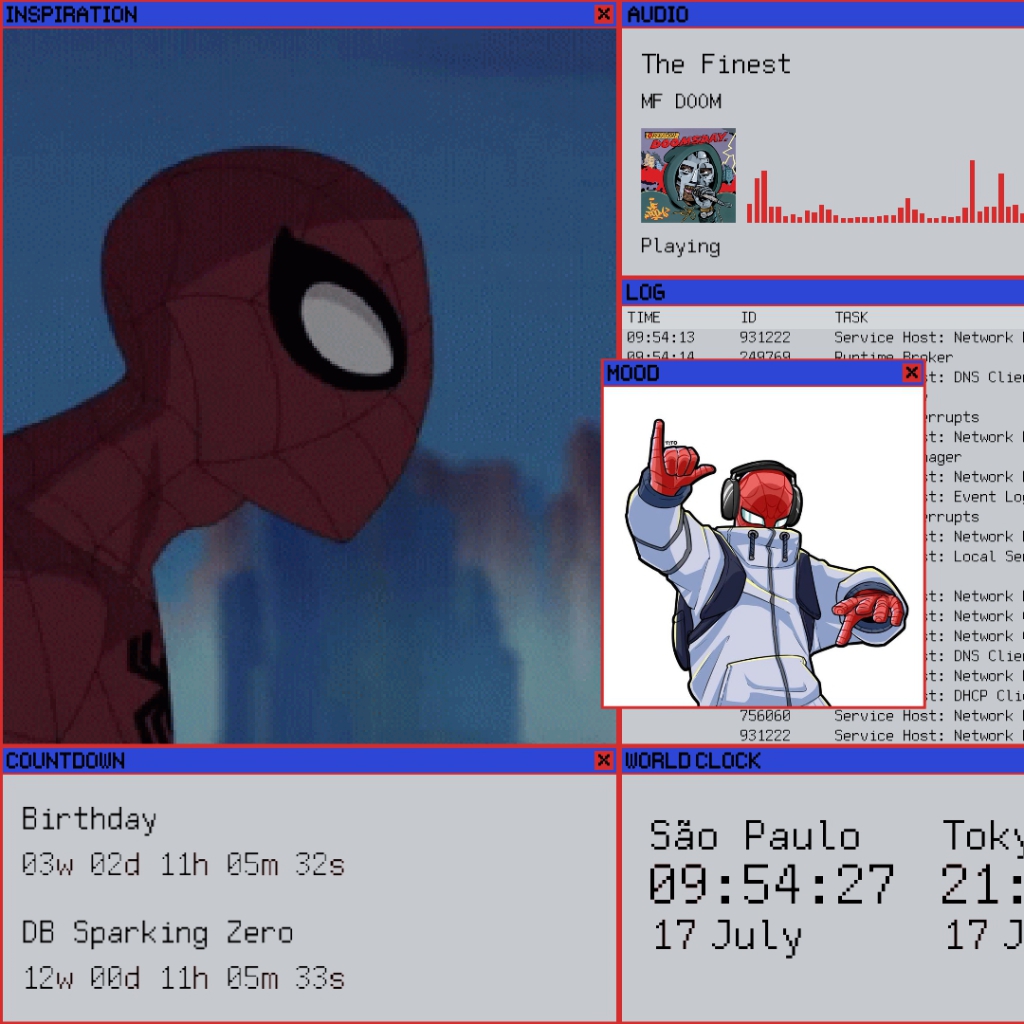The image size is (1024, 1024).
Task: Click the Spider-Man picture in INSPIRATION window
Action: pyautogui.click(x=309, y=385)
